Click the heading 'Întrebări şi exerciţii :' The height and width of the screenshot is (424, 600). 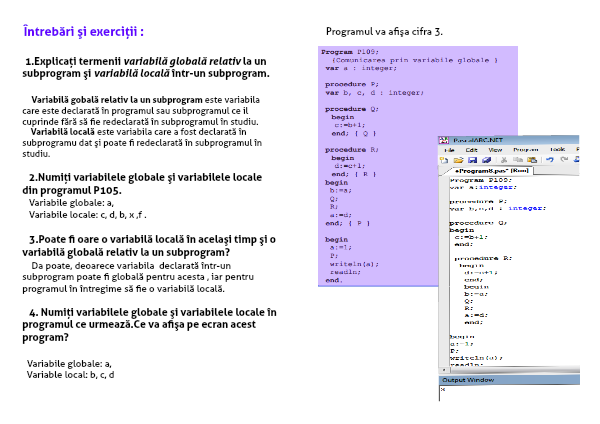(83, 31)
